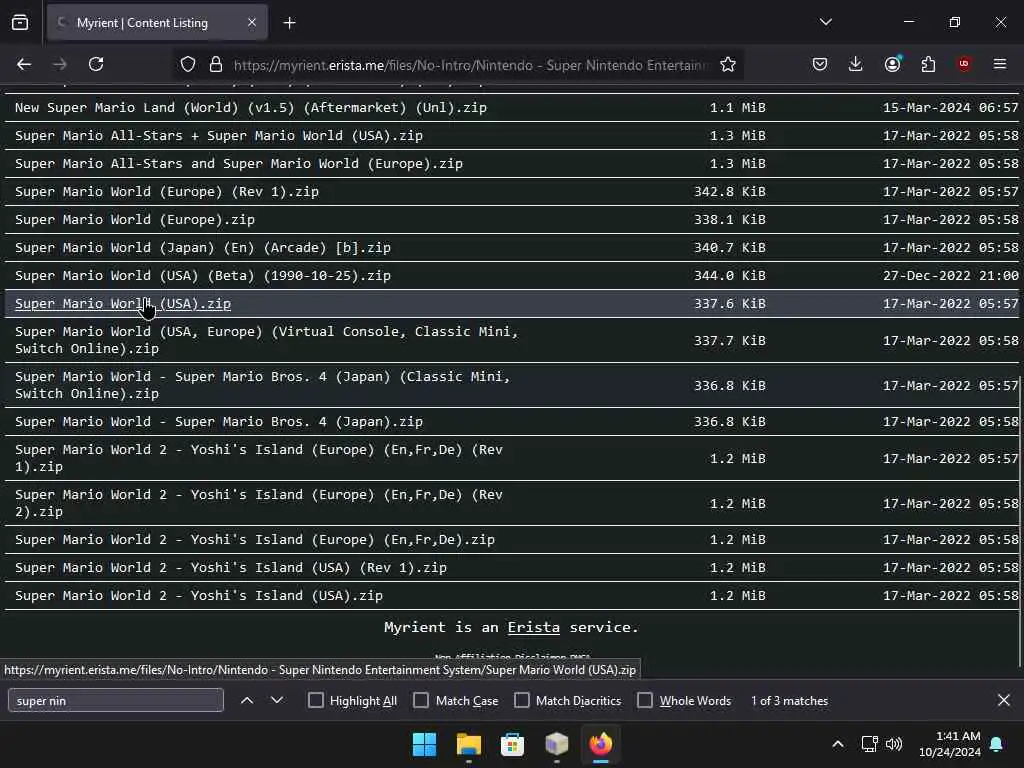Click the find bar search field
The image size is (1024, 768).
tap(116, 701)
